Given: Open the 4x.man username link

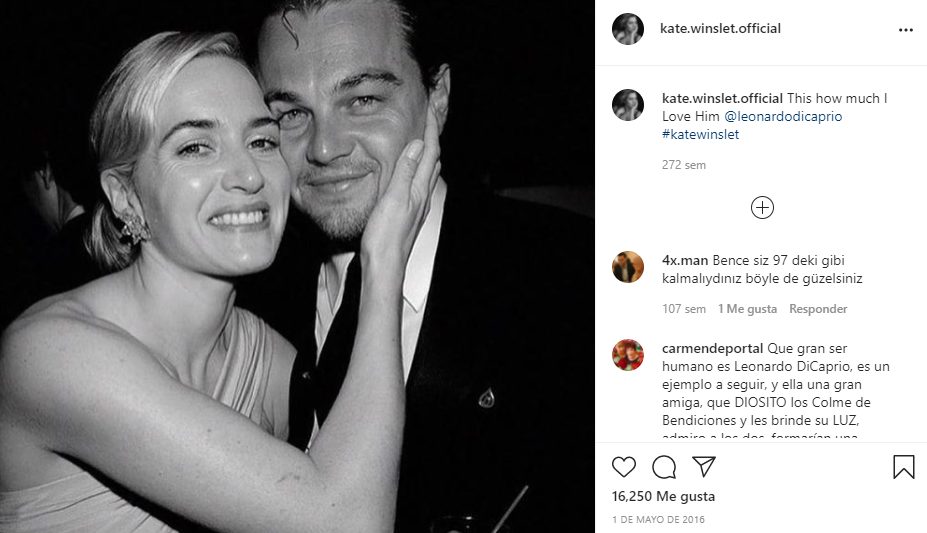Looking at the screenshot, I should click(684, 261).
